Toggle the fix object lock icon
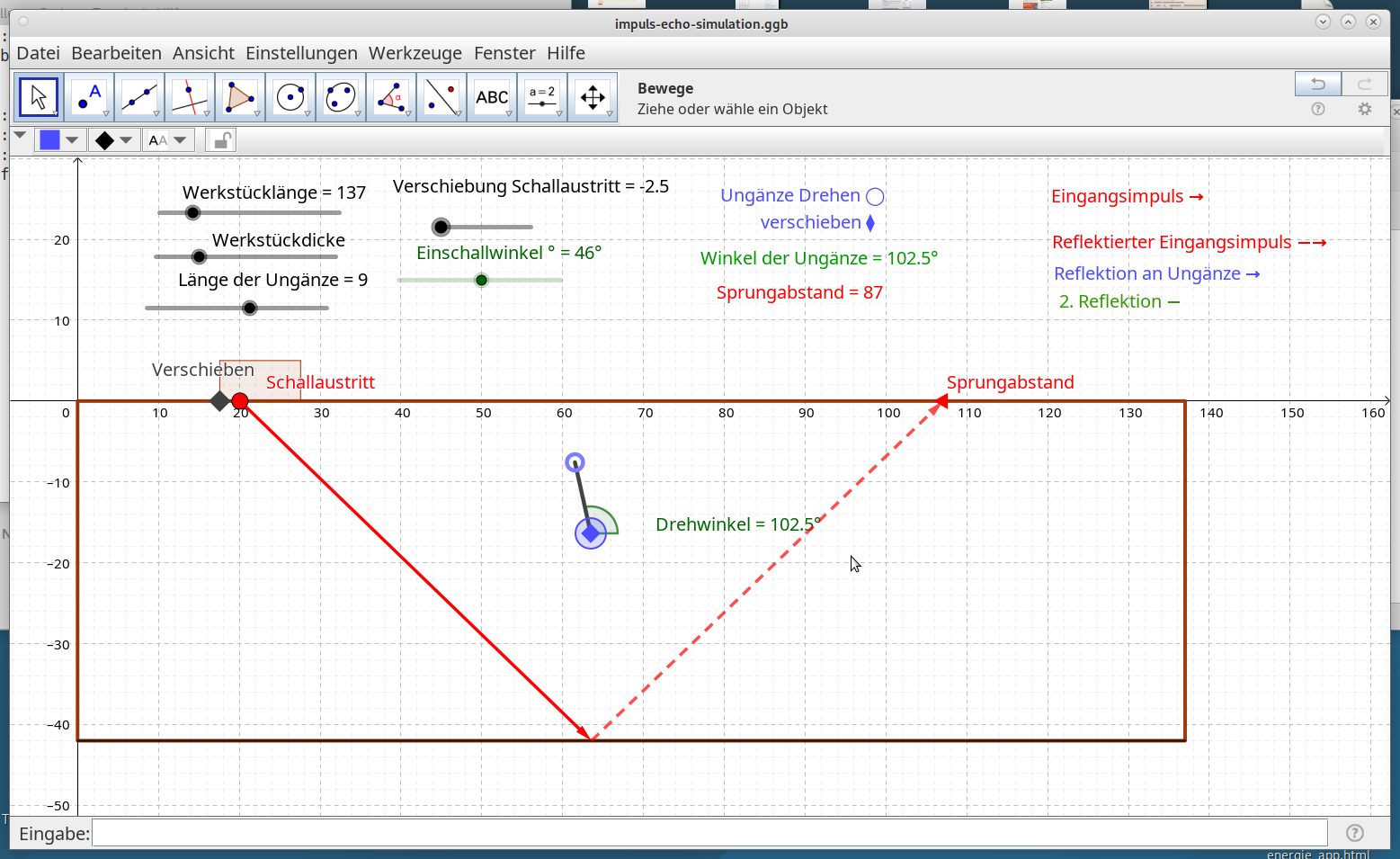1400x859 pixels. pos(221,140)
